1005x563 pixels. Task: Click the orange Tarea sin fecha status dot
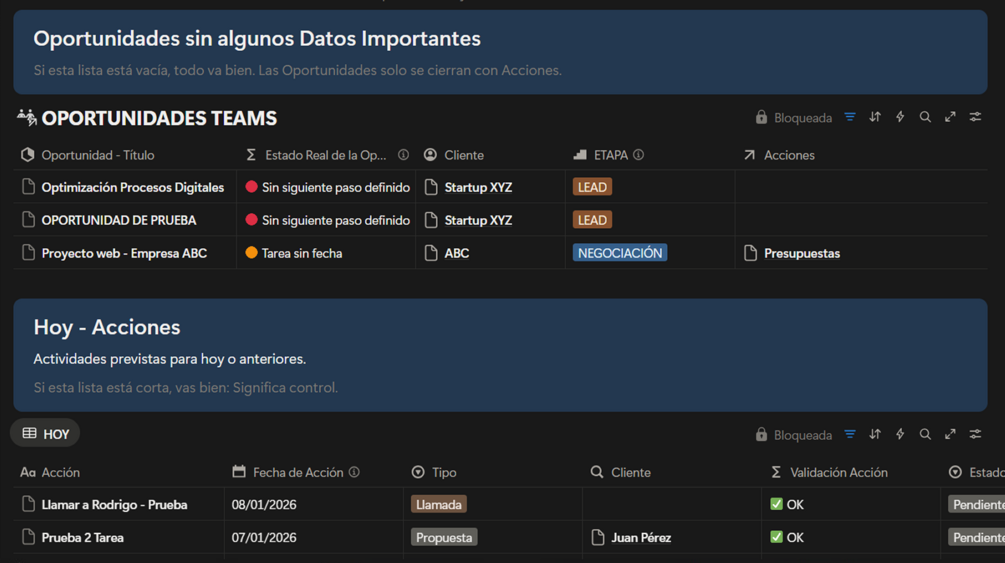(x=251, y=253)
